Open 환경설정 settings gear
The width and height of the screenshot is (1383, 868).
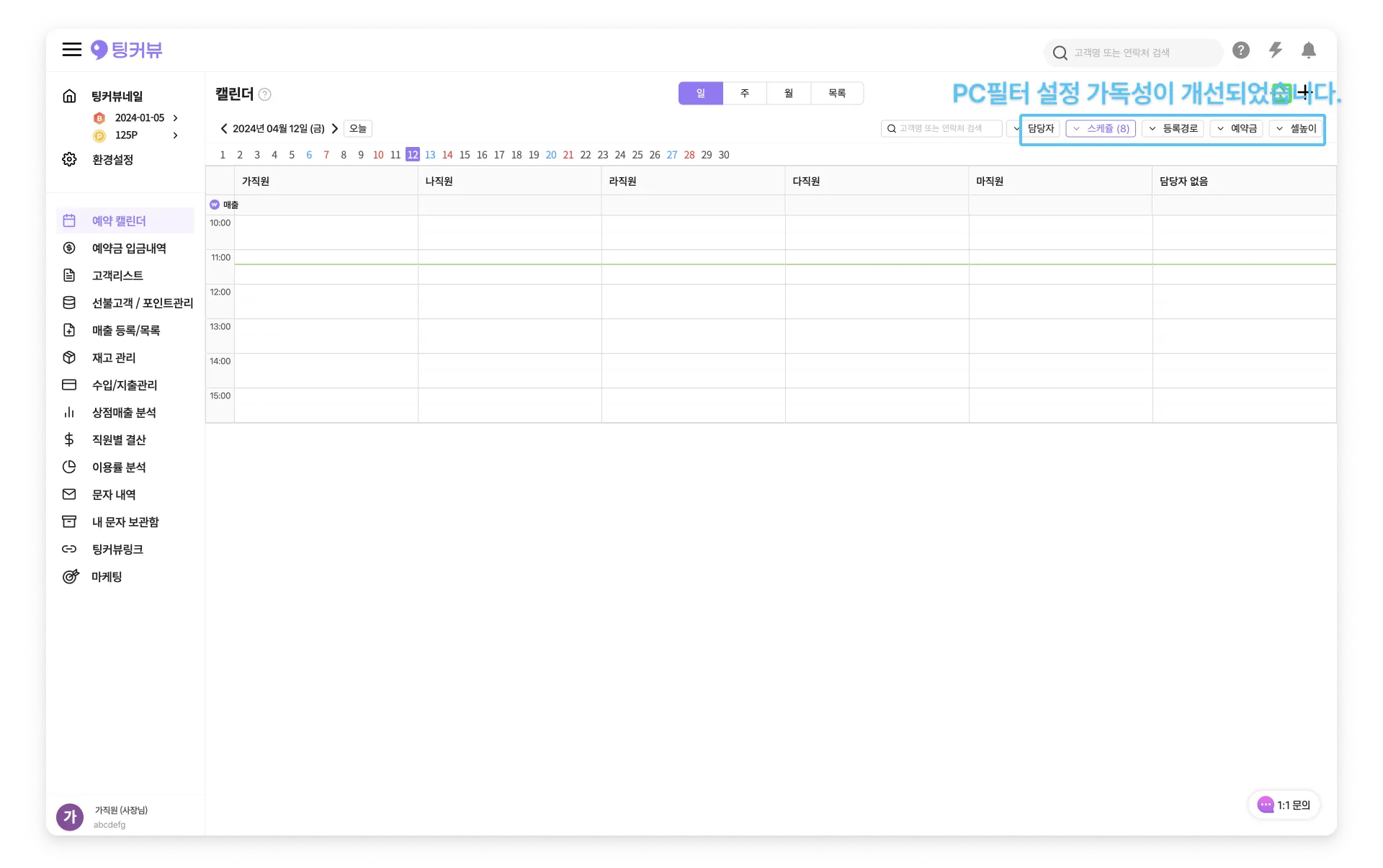tap(69, 159)
